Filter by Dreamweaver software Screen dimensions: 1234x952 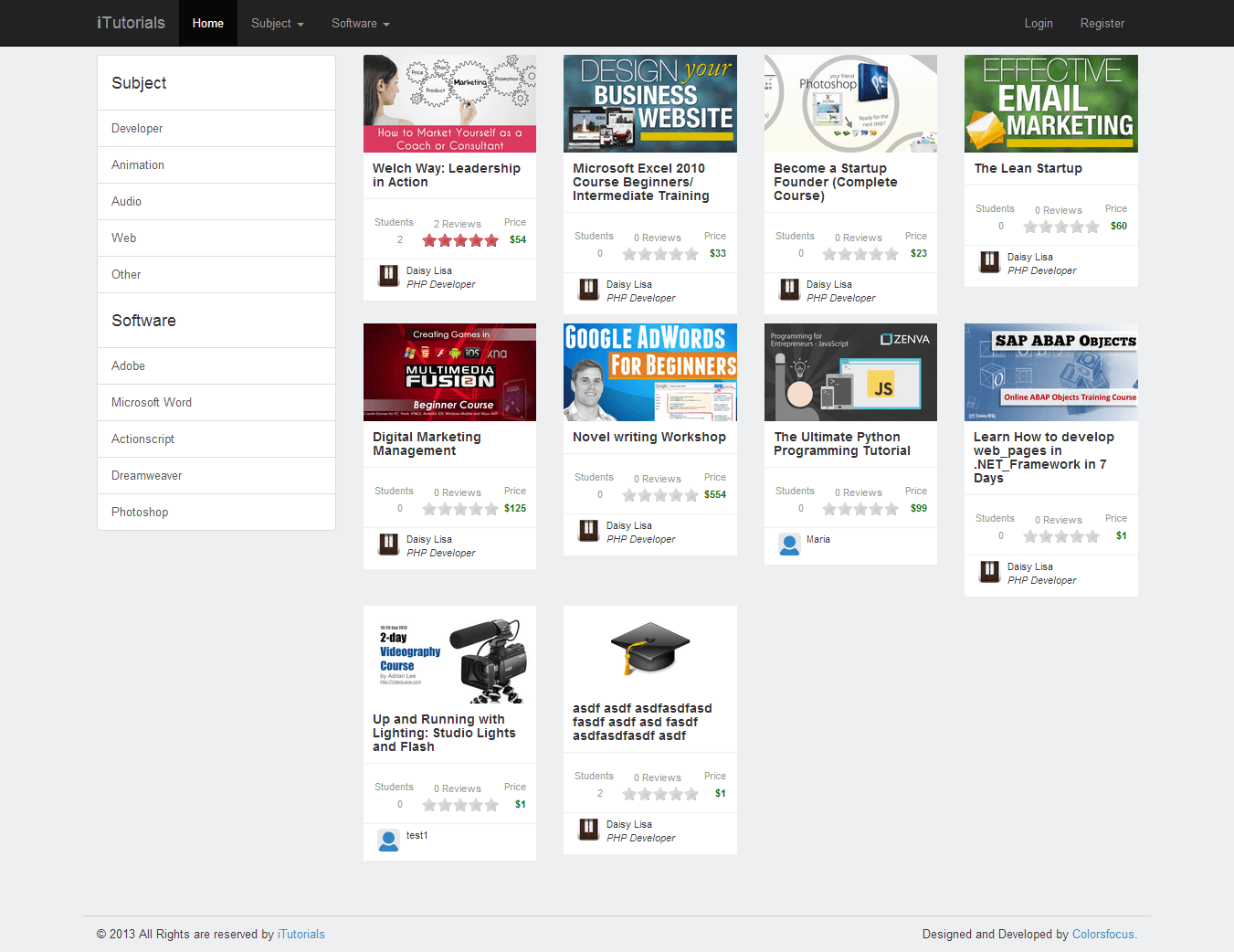pos(216,476)
